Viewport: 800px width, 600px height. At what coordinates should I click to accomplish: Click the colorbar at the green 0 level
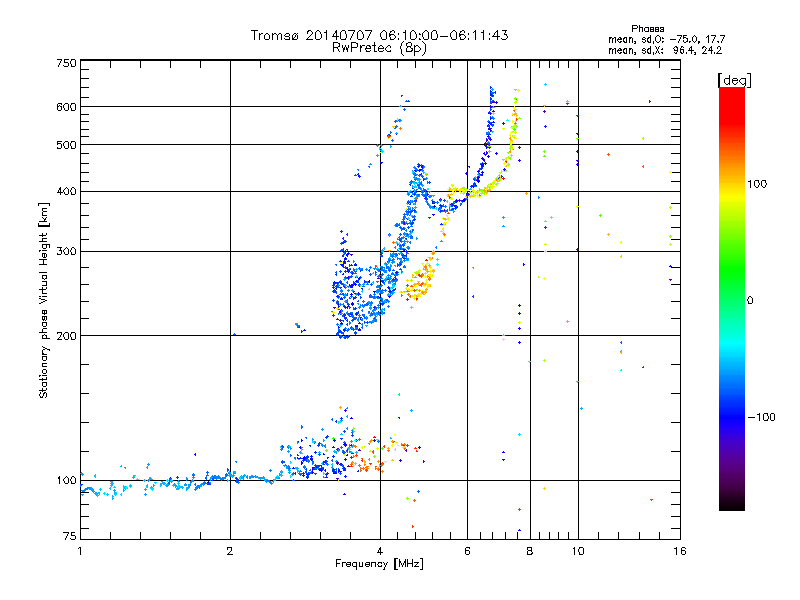pos(732,300)
